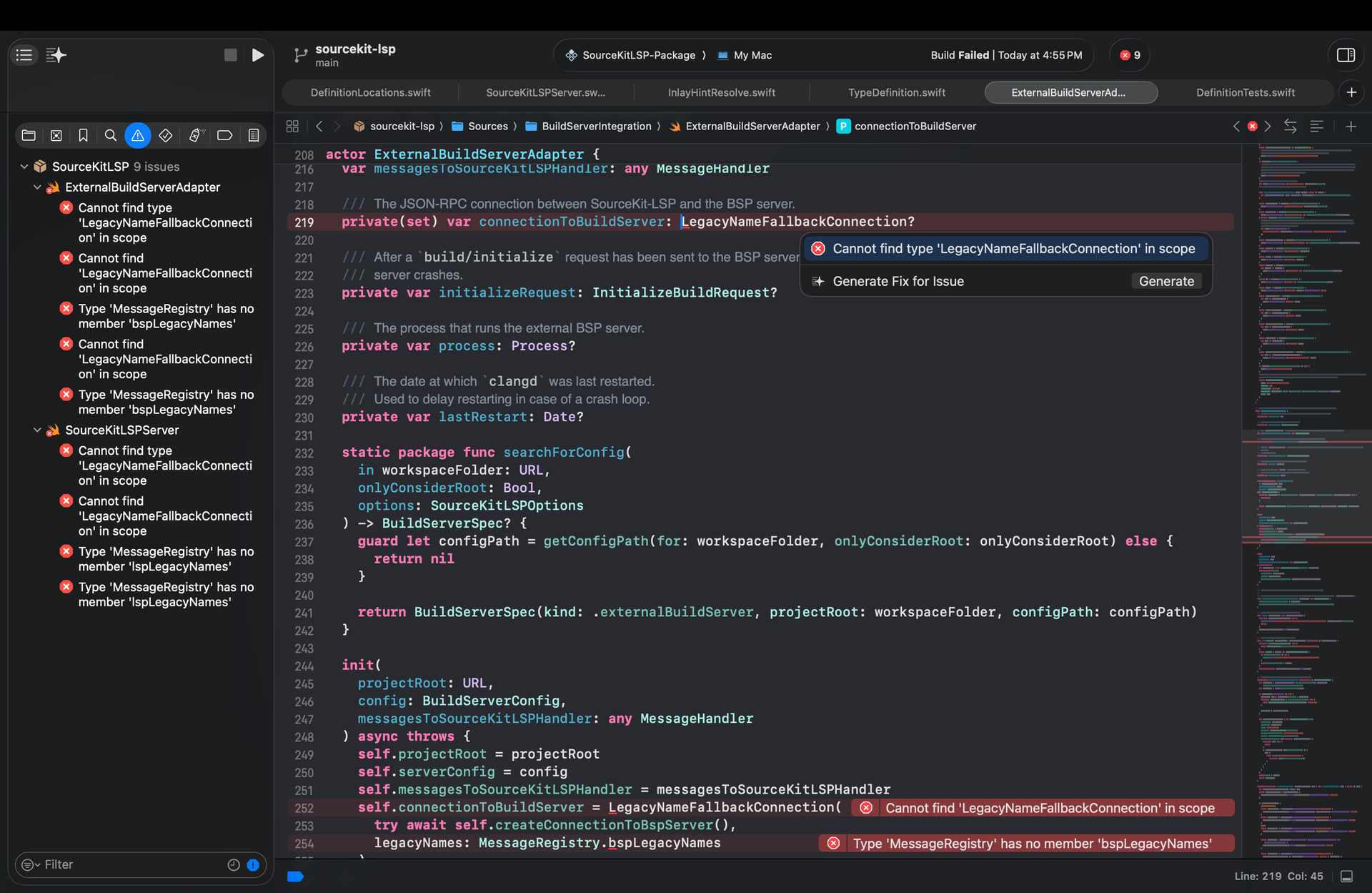Image resolution: width=1372 pixels, height=893 pixels.
Task: Click the Line: 219 Col: 45 indicator
Action: coord(1278,876)
